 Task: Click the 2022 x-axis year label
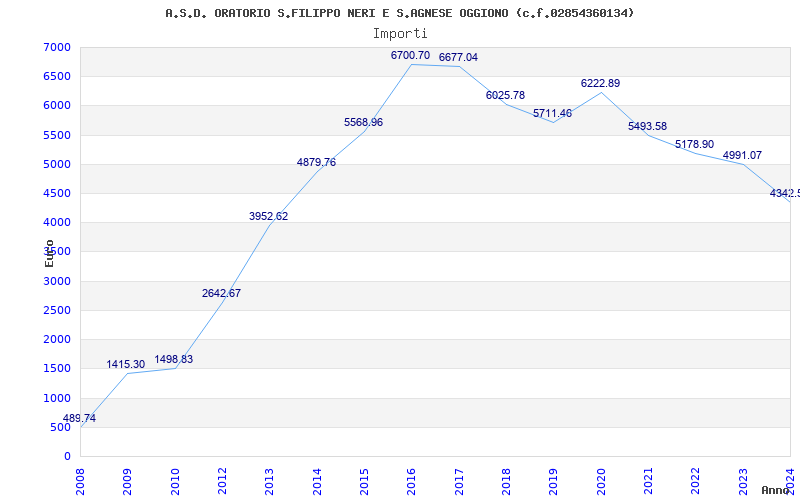[x=695, y=482]
